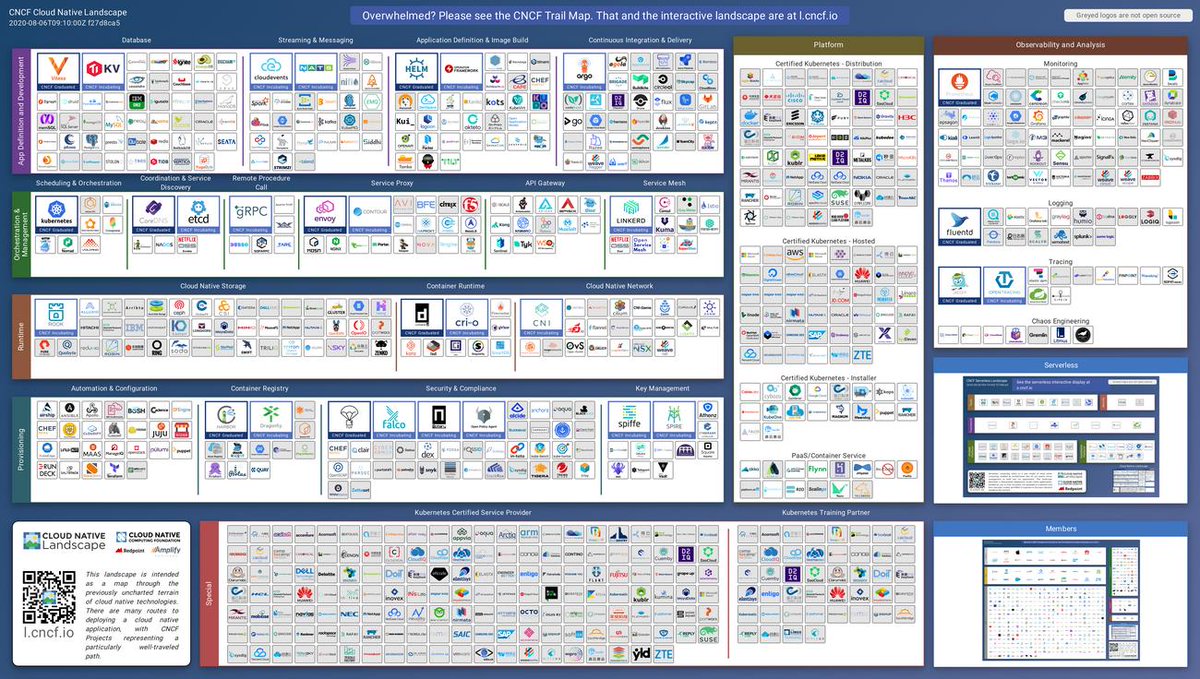The image size is (1200, 679).
Task: Click the CNCF Trail Map banner
Action: click(x=600, y=15)
